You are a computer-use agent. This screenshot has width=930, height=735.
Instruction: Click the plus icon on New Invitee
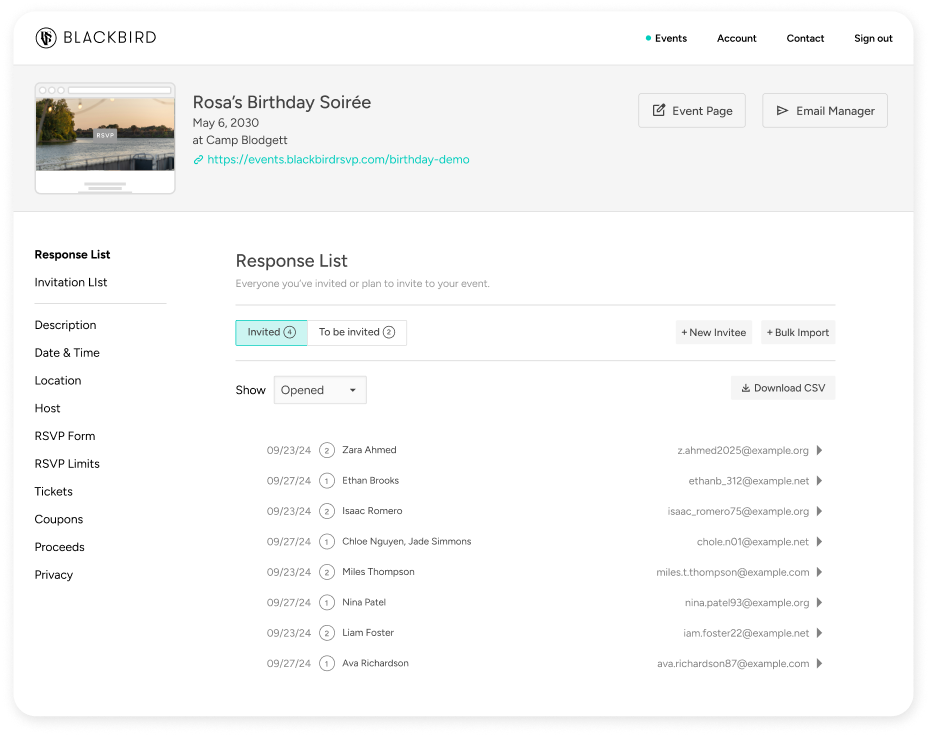click(687, 331)
